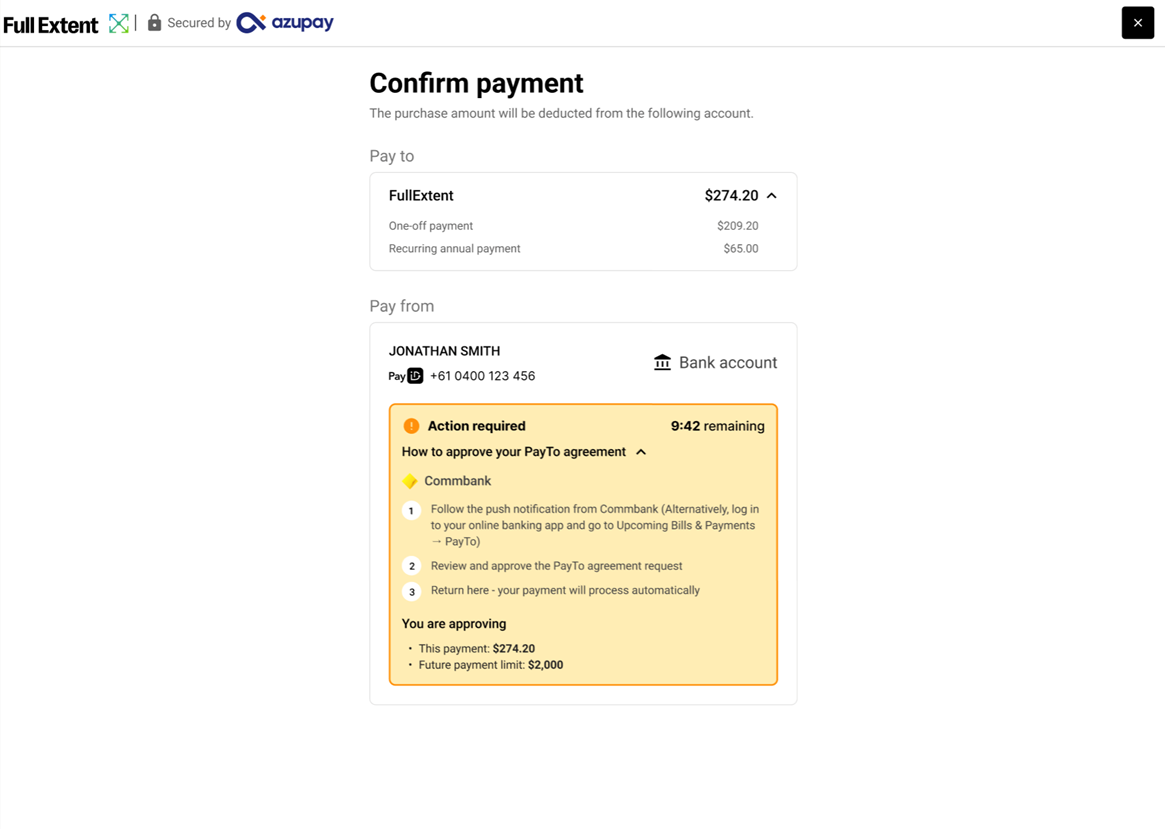Close the payment dialog with X
1165x829 pixels.
pyautogui.click(x=1138, y=22)
